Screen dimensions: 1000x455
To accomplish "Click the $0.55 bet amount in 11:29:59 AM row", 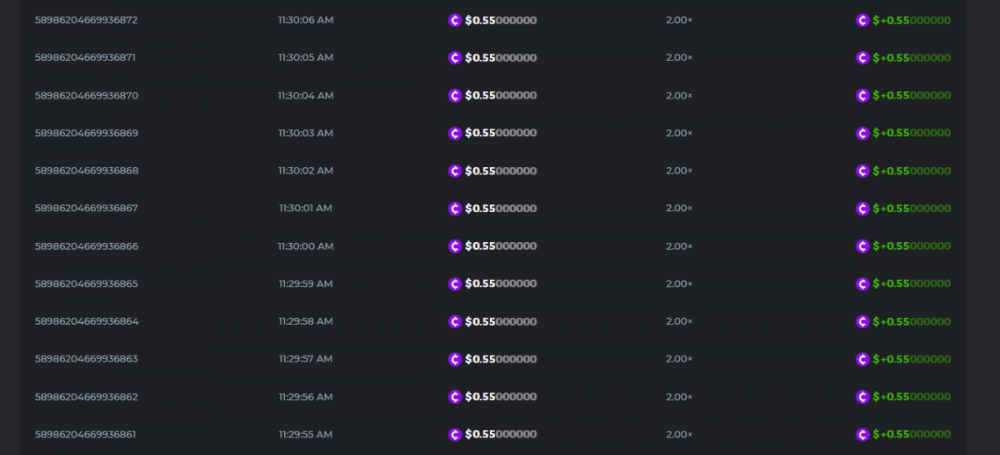I will 501,284.
